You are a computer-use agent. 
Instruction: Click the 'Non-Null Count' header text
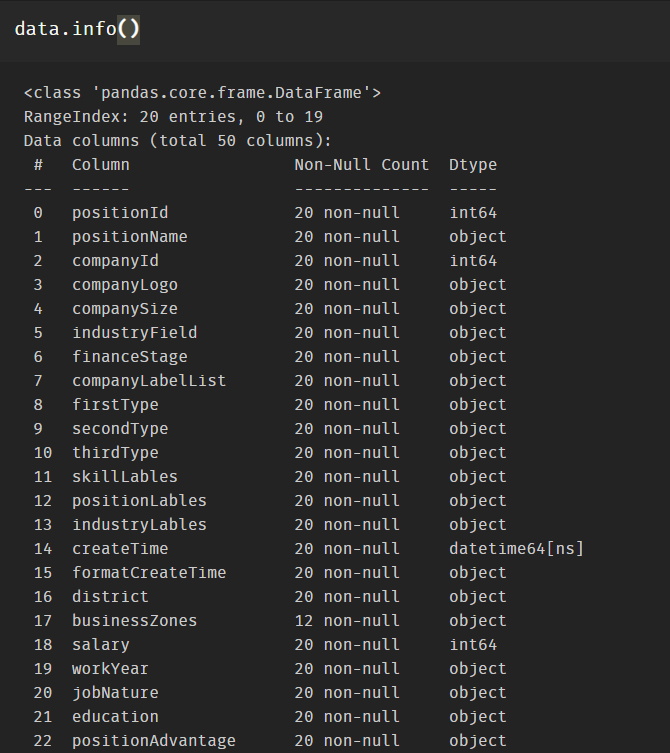361,165
